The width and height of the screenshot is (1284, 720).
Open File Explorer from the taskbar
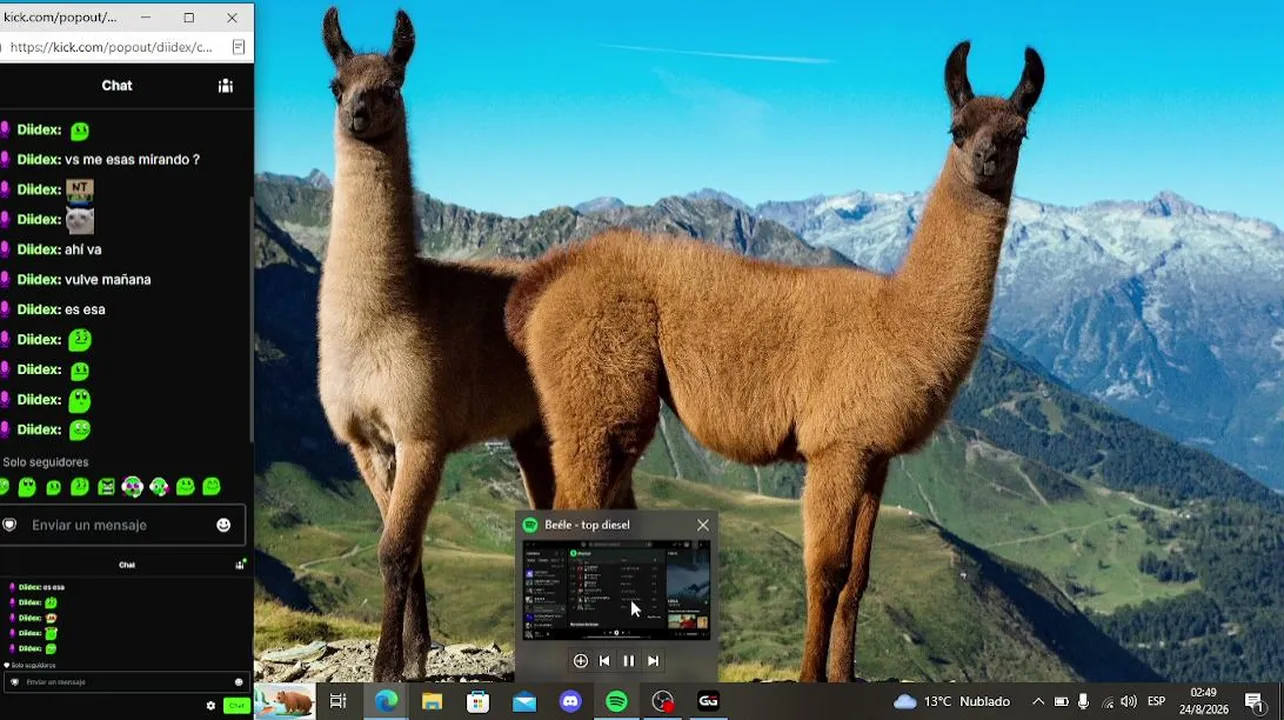pos(432,702)
